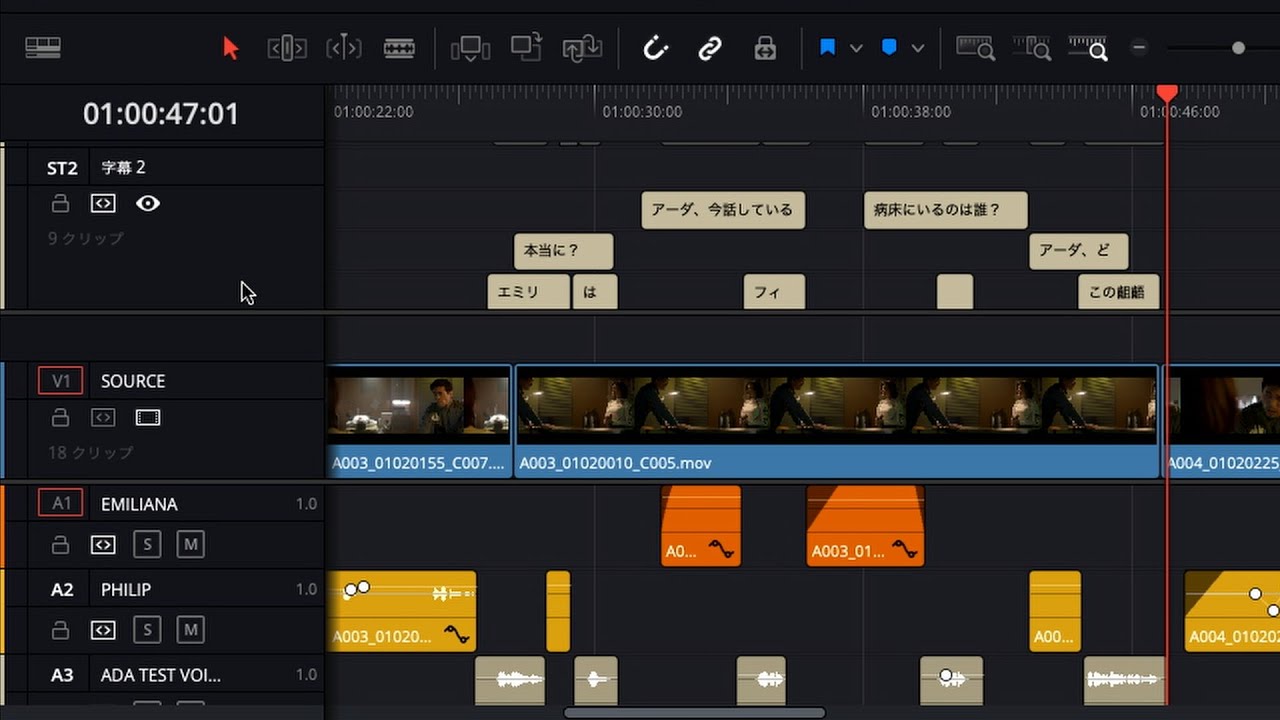Click the timeline zoom slider handle
This screenshot has height=720, width=1280.
coord(1239,48)
